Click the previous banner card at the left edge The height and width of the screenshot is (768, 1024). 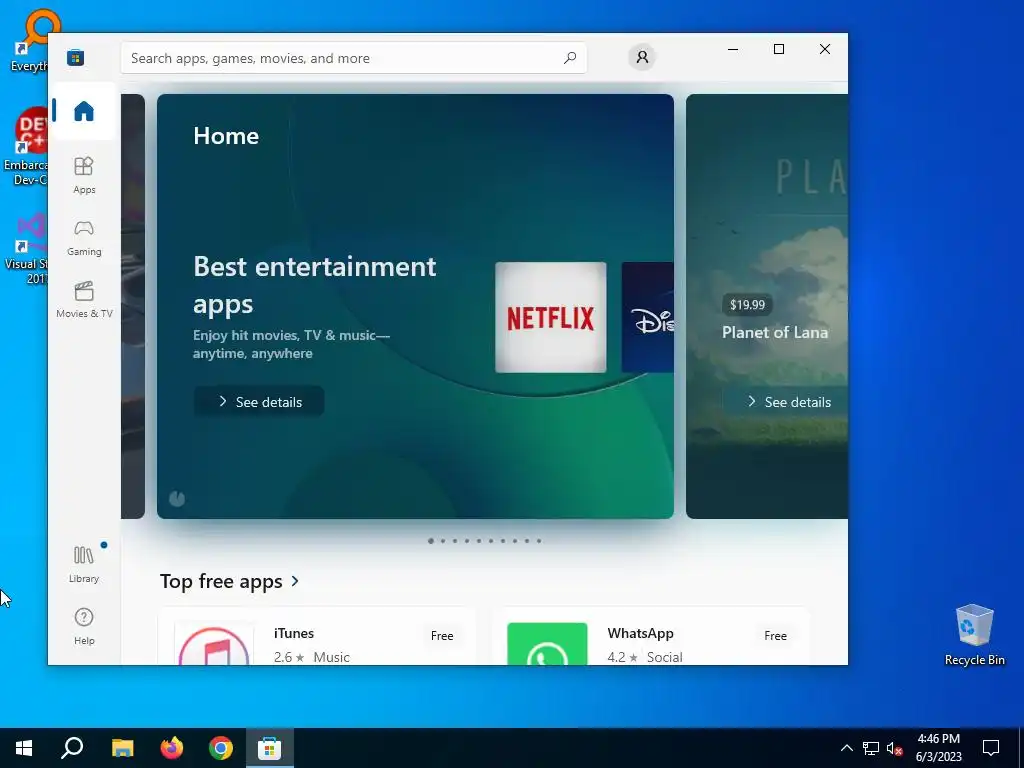(133, 306)
